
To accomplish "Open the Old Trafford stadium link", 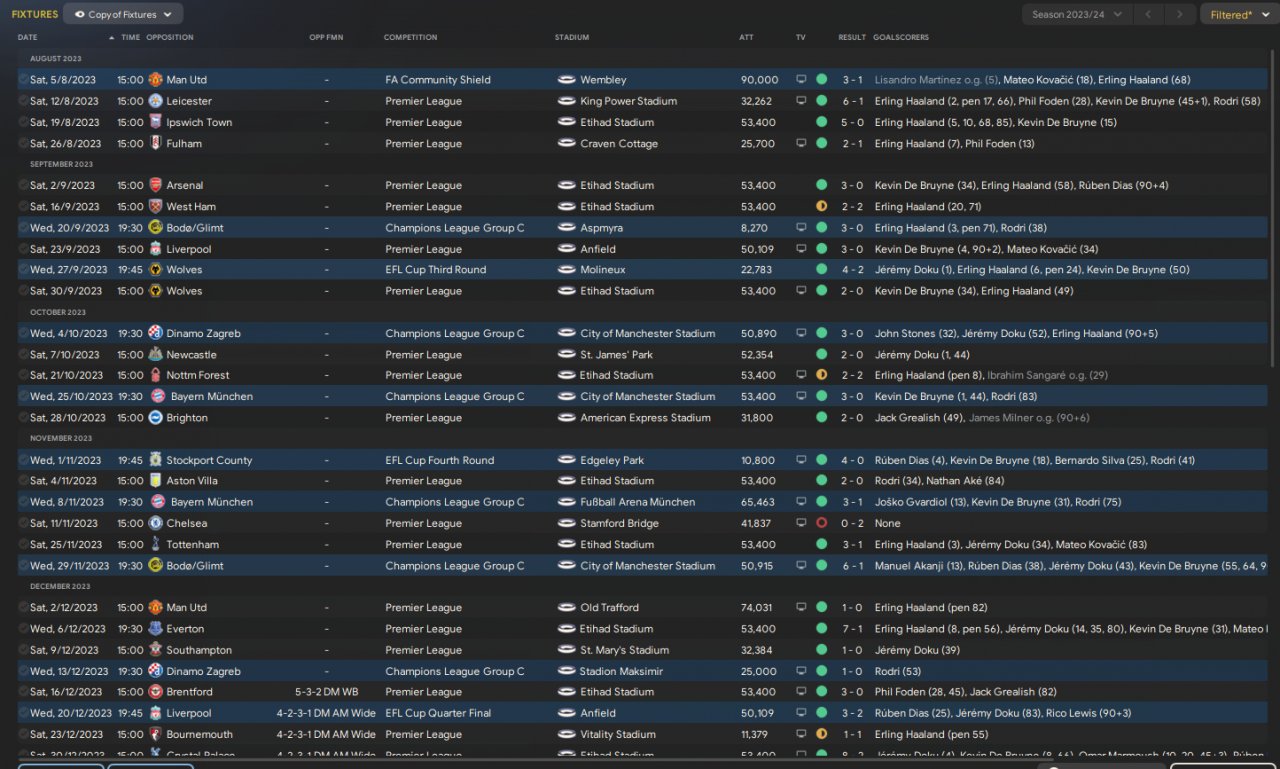I will (x=610, y=607).
